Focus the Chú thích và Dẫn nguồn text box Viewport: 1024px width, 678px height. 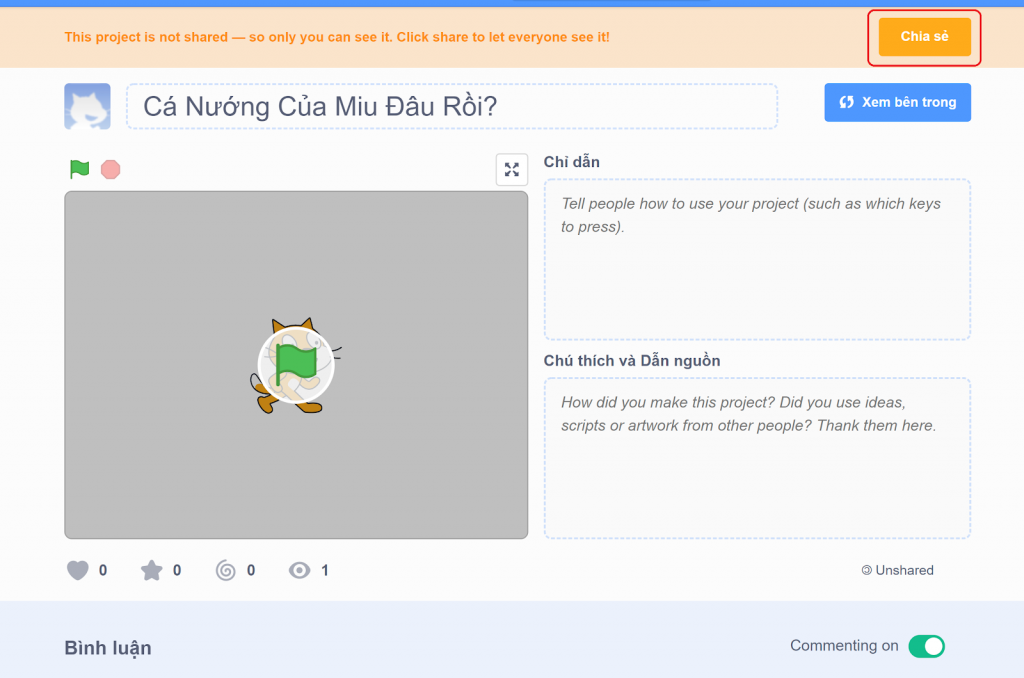click(x=757, y=458)
